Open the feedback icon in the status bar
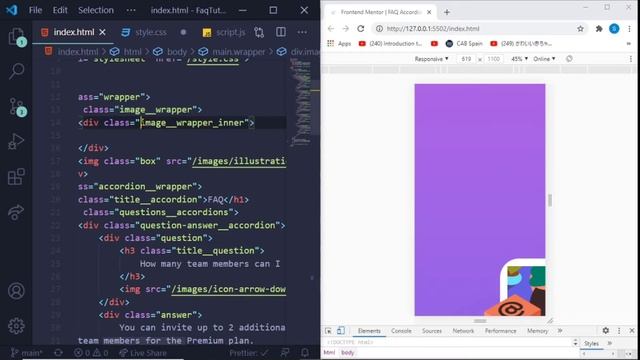640x360 pixels. 285,353
